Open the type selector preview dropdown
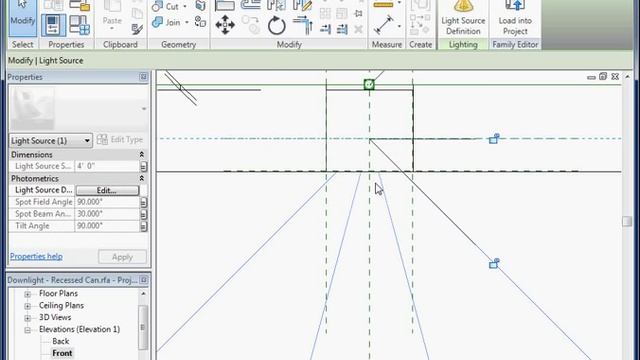The width and height of the screenshot is (640, 360). click(x=144, y=109)
